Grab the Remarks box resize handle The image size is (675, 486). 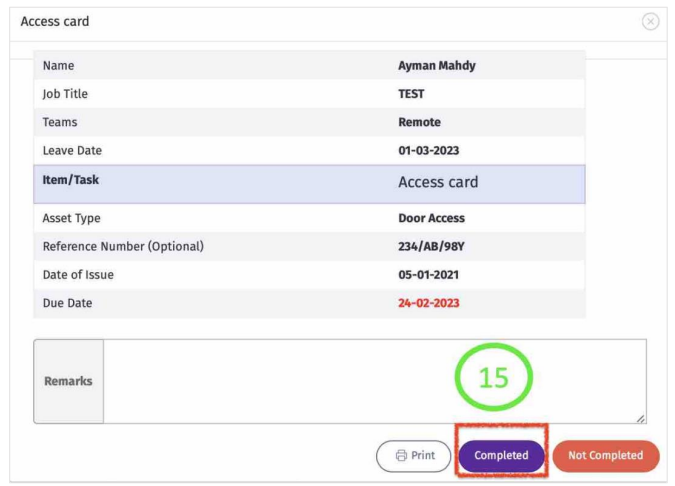(x=640, y=418)
